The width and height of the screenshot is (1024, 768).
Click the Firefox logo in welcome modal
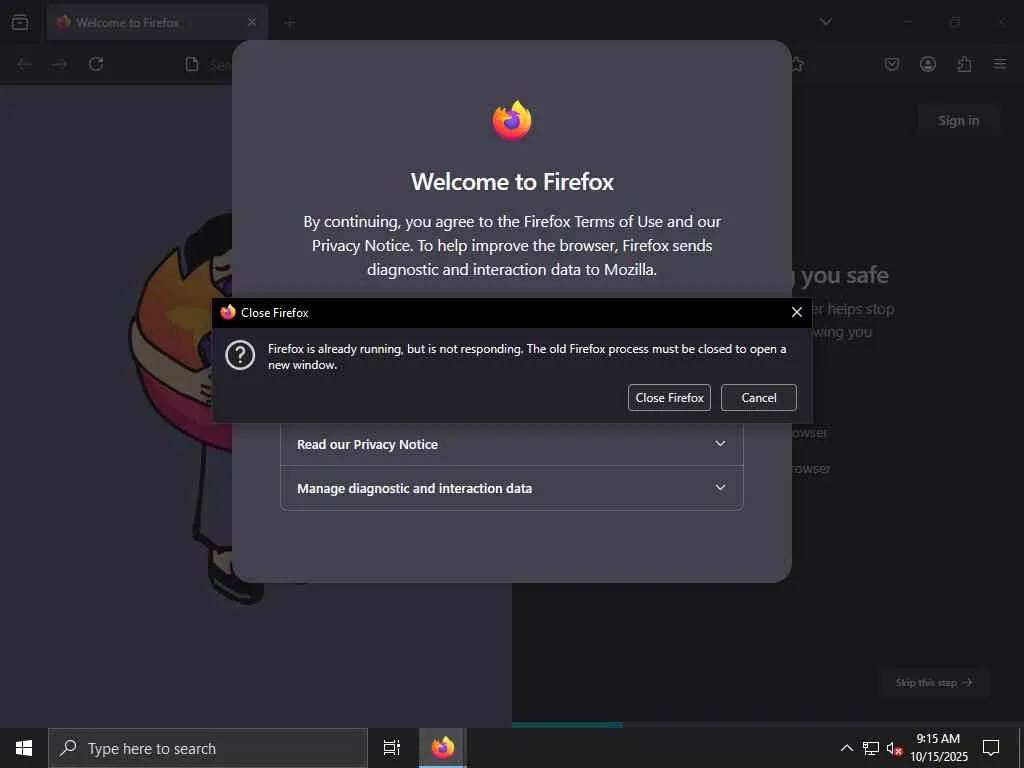512,121
